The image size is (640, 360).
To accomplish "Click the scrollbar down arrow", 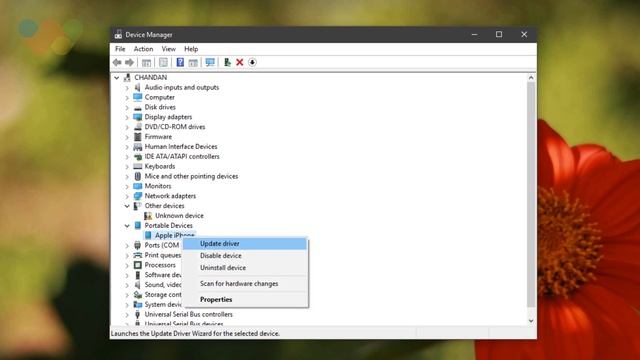I will click(531, 321).
